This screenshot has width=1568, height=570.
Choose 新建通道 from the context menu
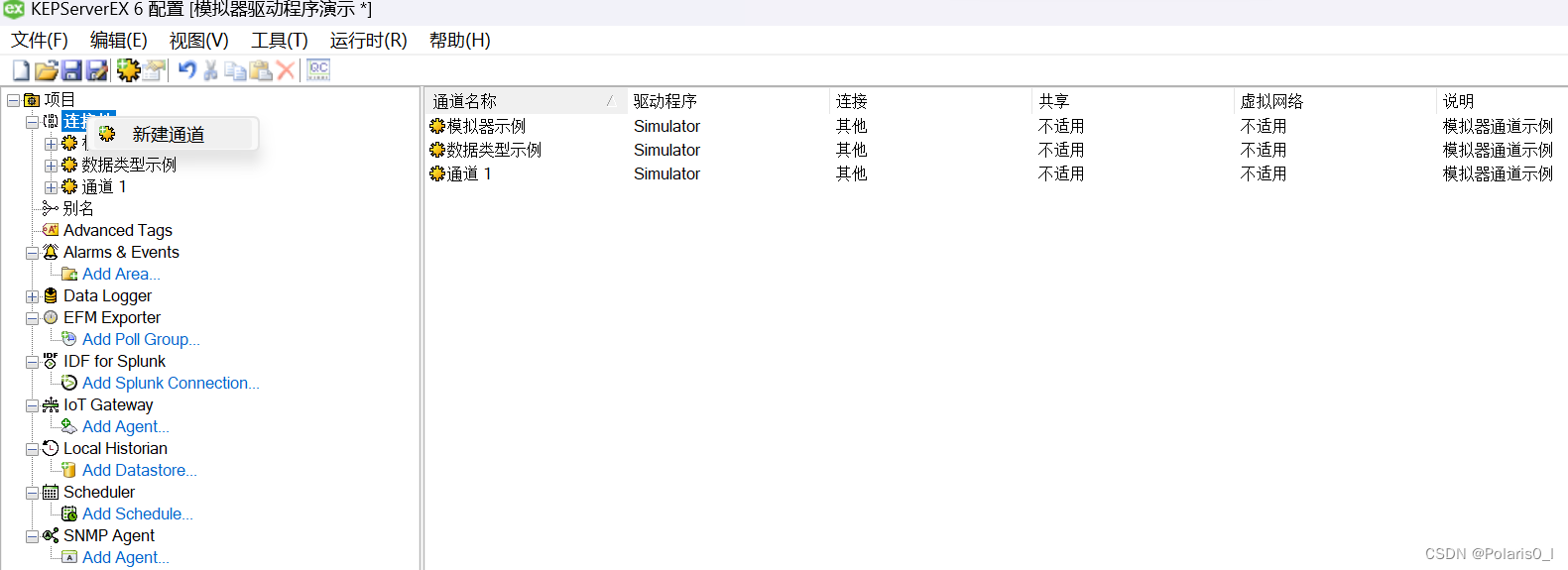(x=173, y=135)
